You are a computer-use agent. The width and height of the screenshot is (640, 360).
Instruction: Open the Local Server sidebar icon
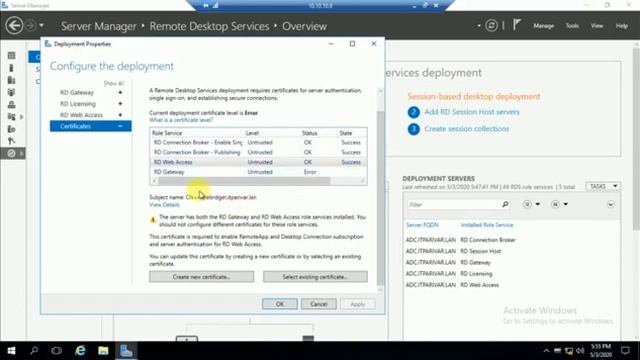[x=11, y=68]
